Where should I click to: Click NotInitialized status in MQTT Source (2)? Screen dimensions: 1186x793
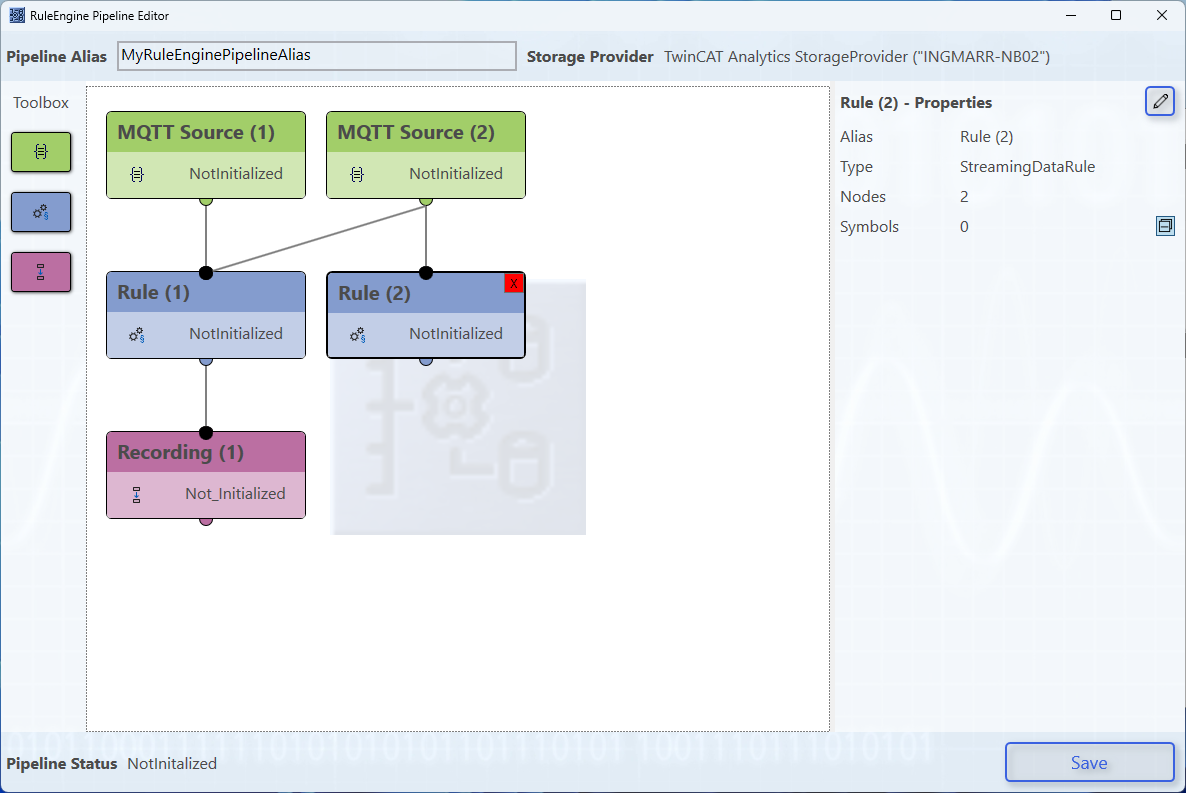pos(456,174)
